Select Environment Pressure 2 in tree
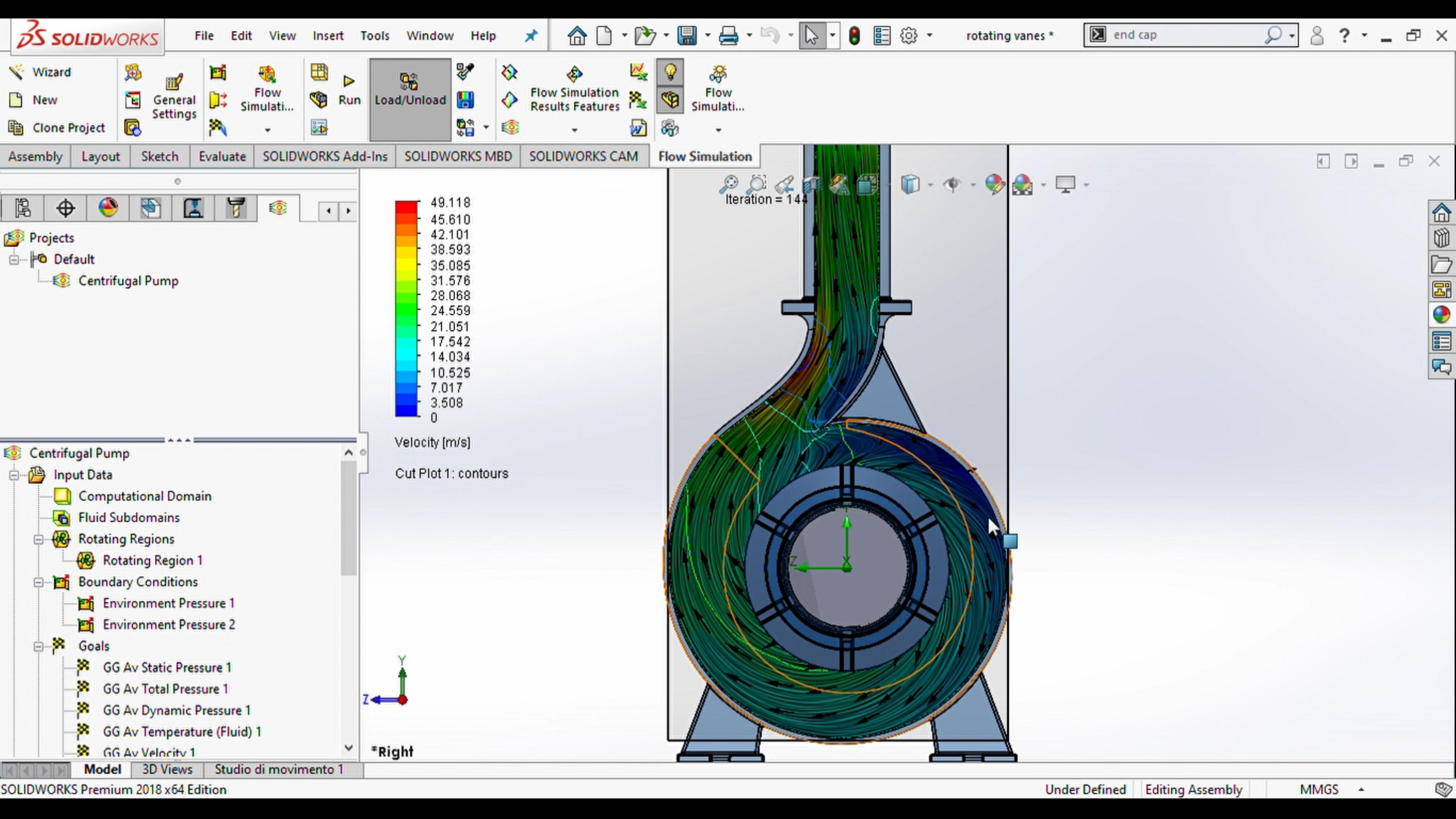Image resolution: width=1456 pixels, height=819 pixels. click(168, 624)
